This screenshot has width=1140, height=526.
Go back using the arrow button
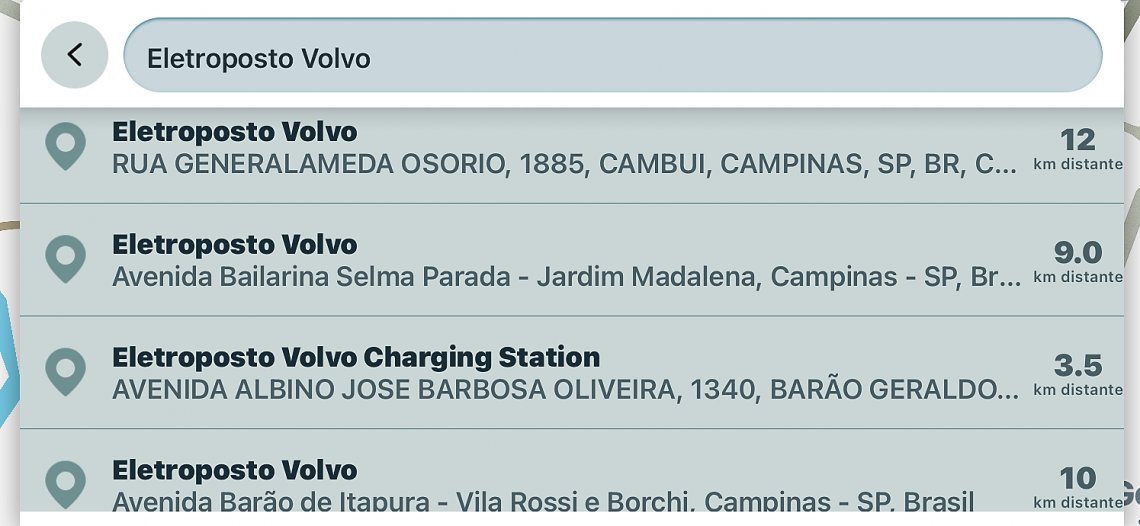pos(74,55)
